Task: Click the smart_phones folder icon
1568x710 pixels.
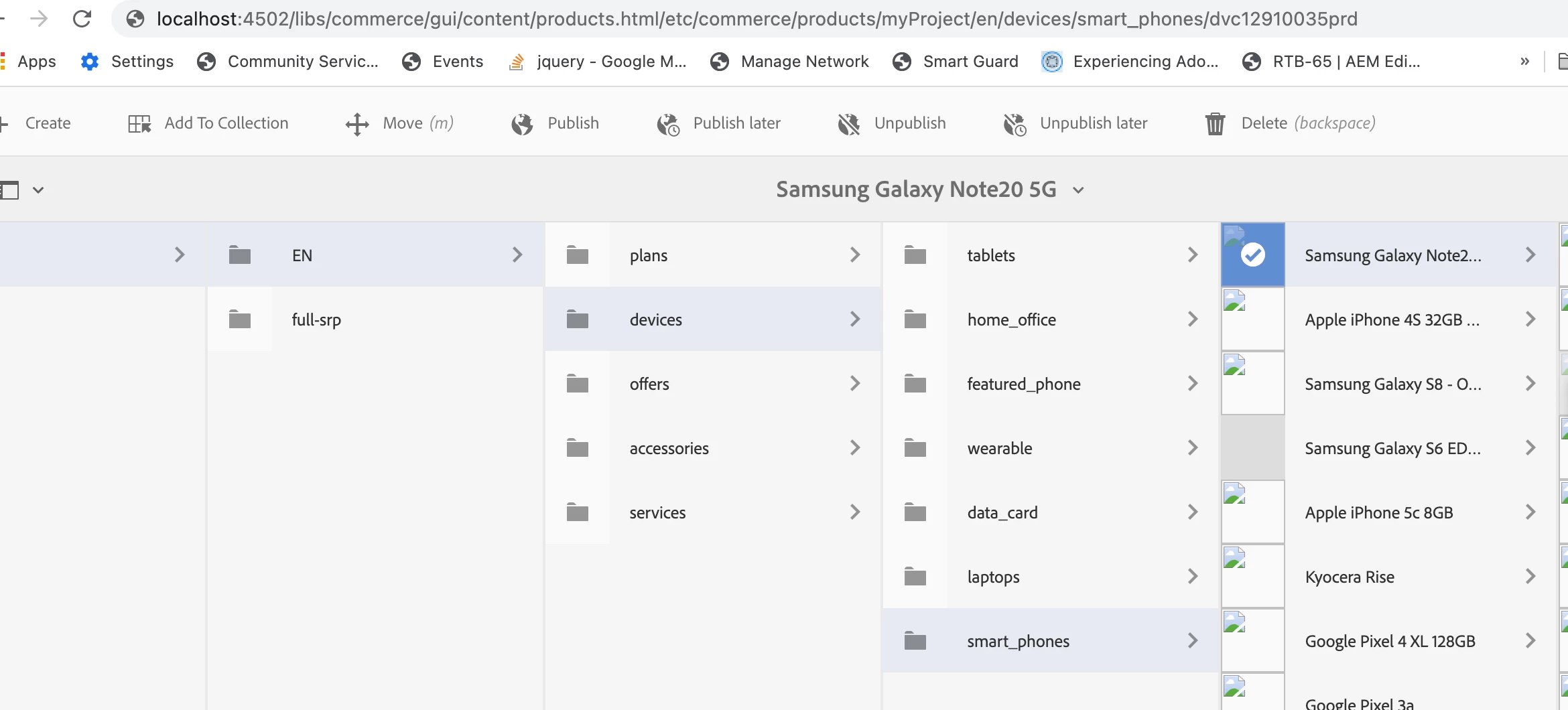Action: point(915,641)
